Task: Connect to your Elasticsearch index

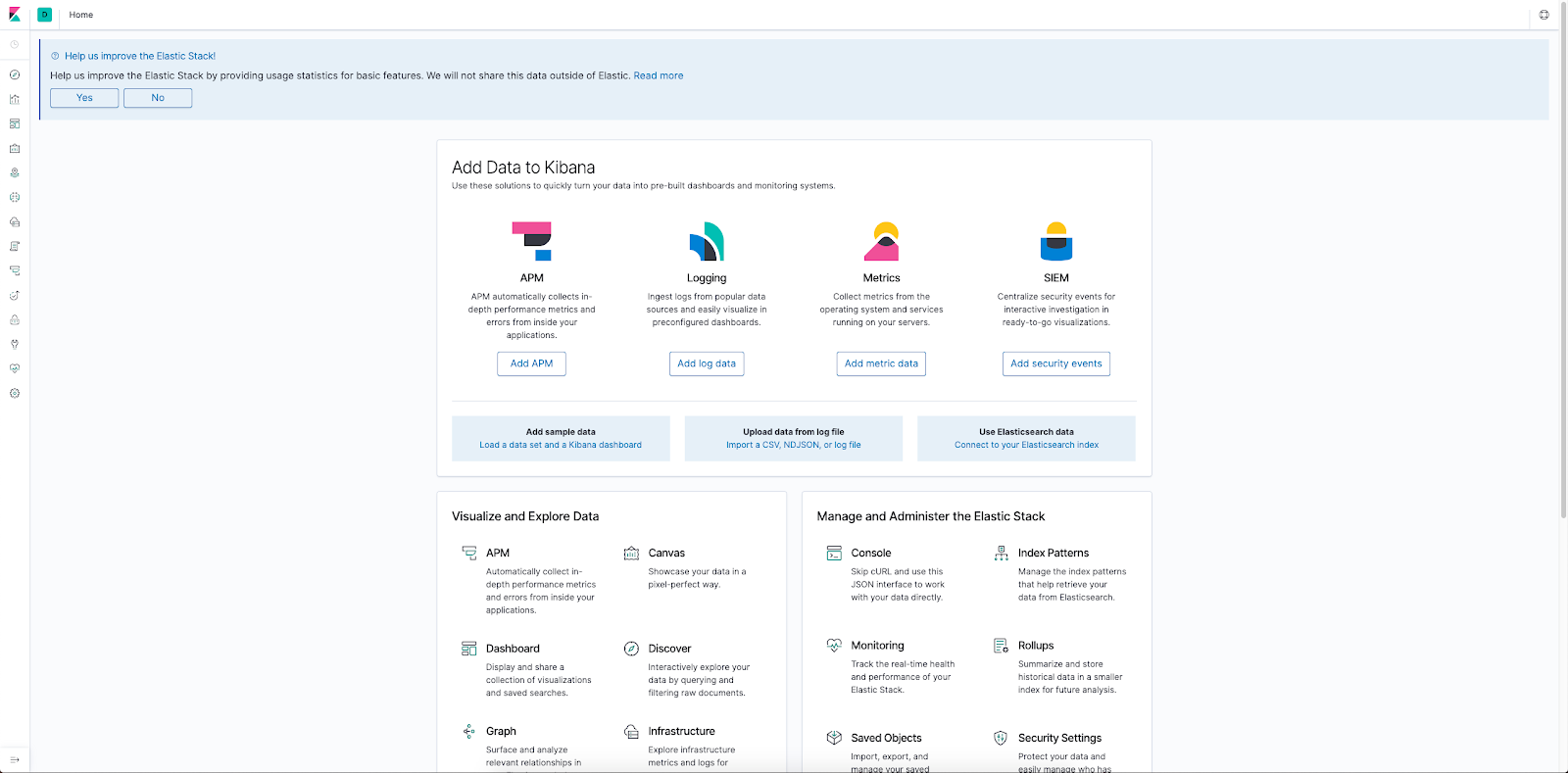Action: pos(1027,445)
